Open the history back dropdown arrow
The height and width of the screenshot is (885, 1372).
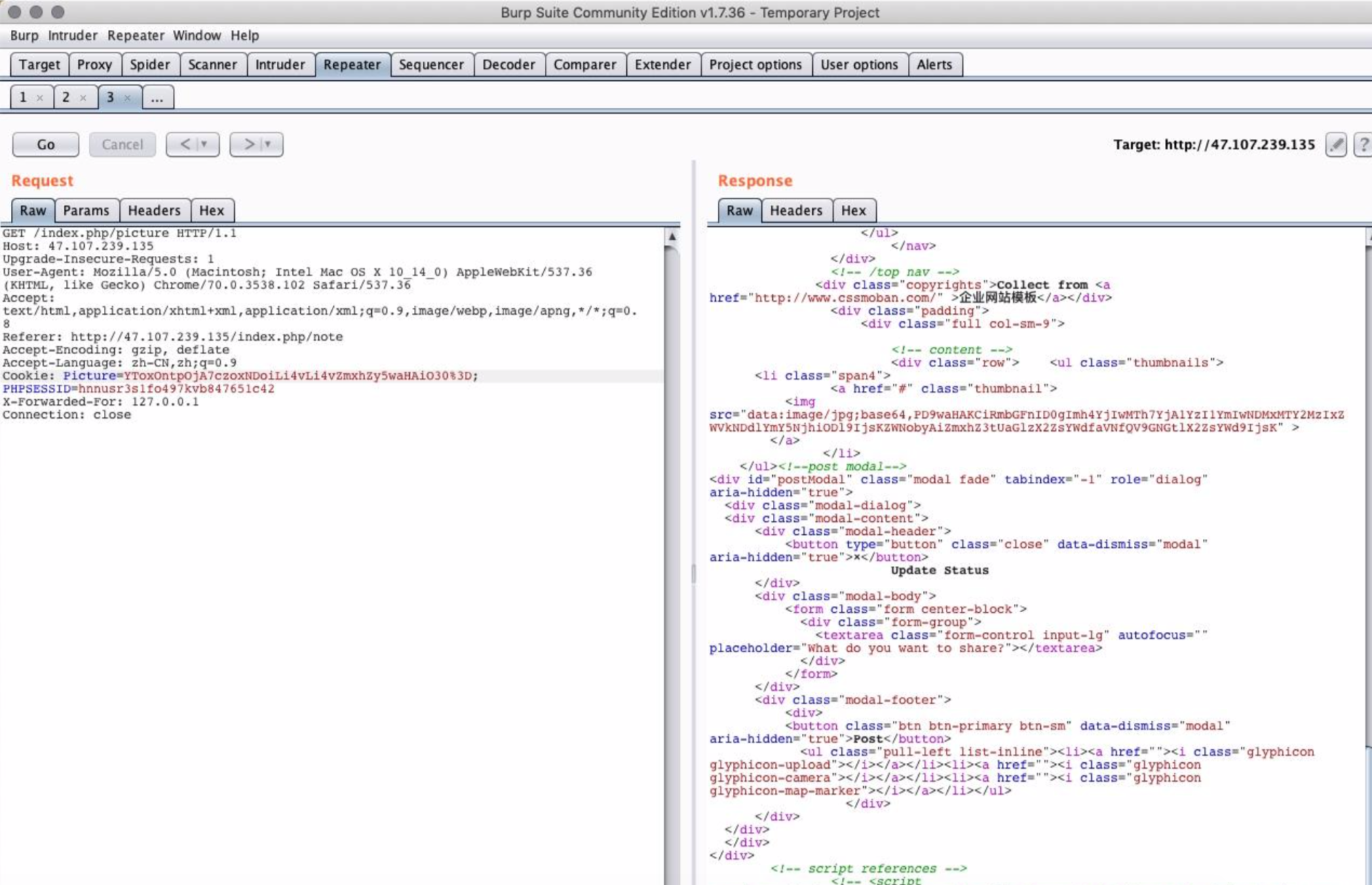204,144
